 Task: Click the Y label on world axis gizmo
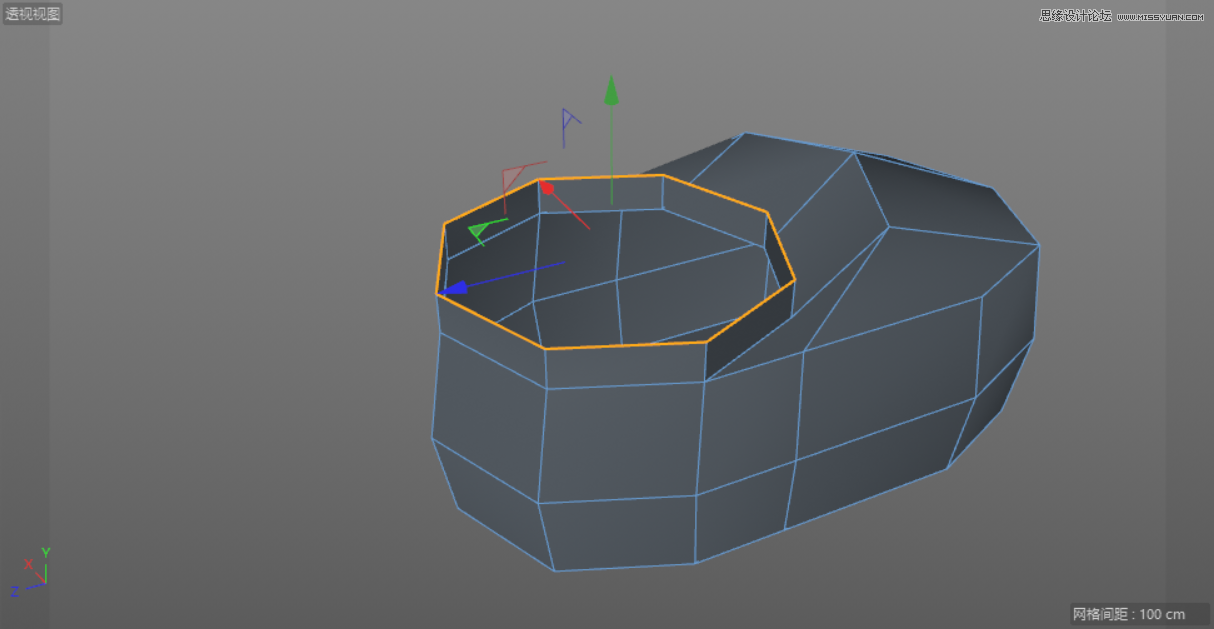45,551
